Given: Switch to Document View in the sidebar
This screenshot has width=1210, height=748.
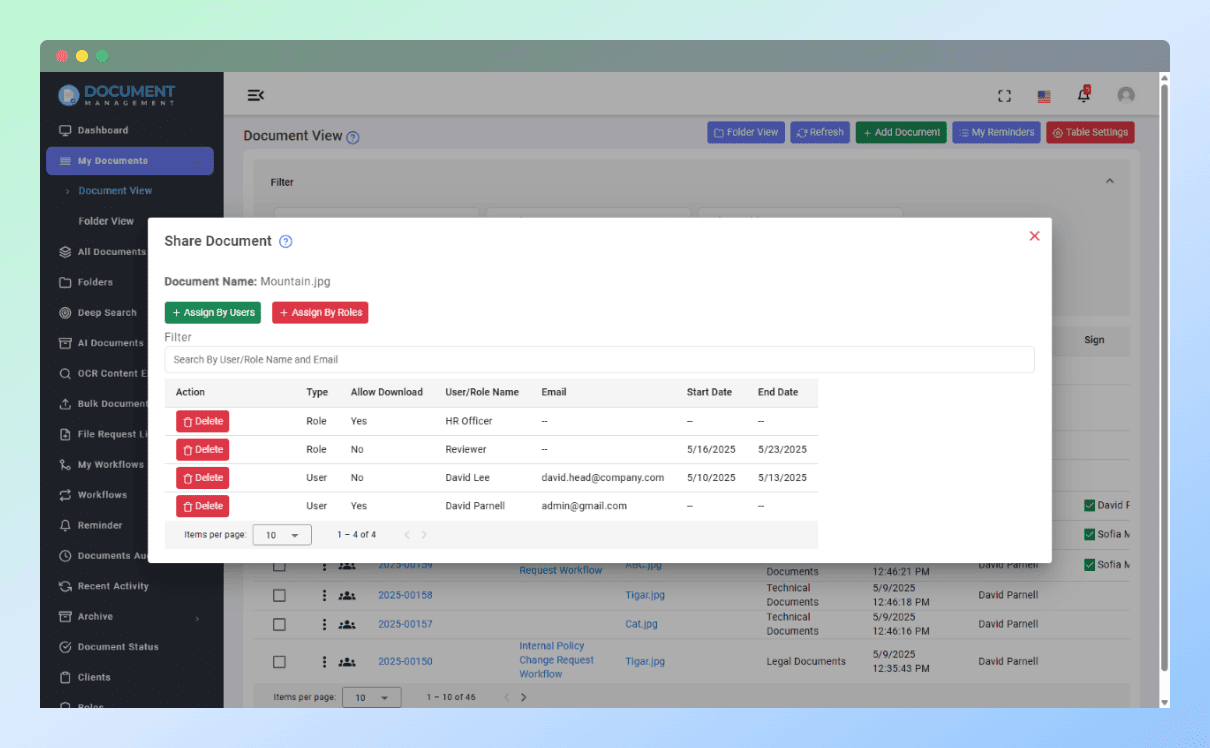Looking at the screenshot, I should click(x=113, y=190).
